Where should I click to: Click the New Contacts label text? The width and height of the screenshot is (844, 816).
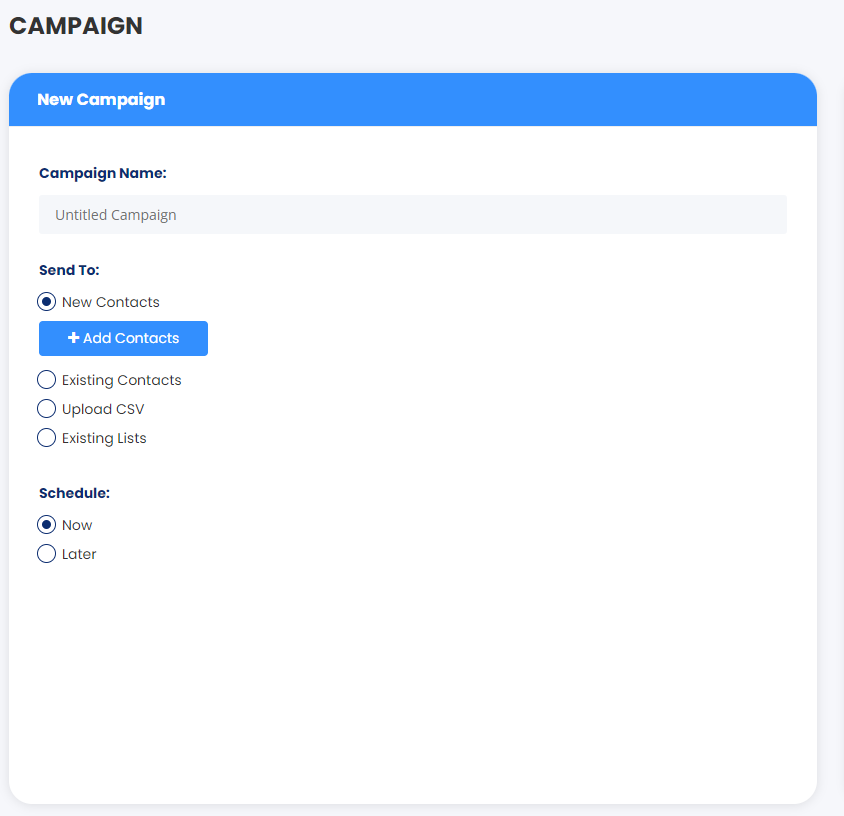(110, 302)
